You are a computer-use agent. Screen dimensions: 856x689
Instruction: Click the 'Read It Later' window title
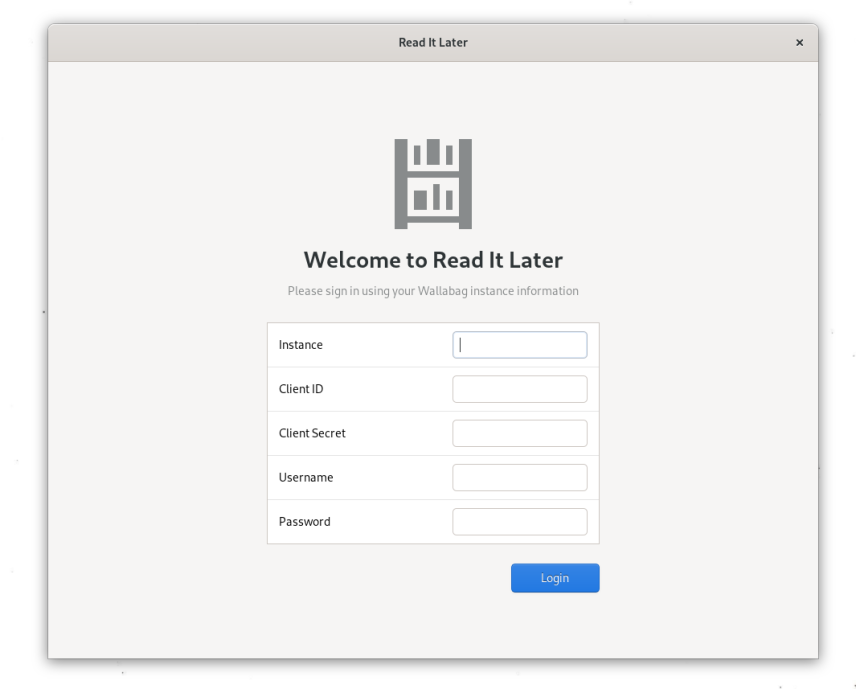pos(433,43)
